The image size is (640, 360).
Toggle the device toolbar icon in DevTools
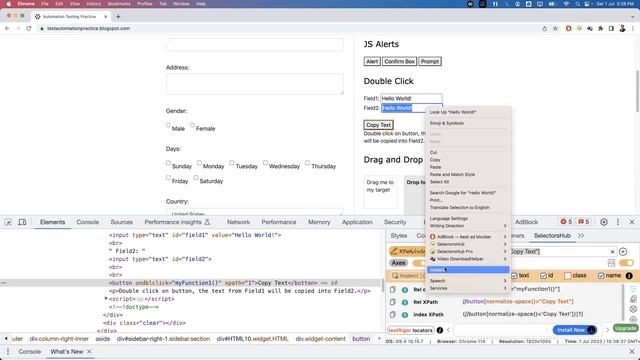(22, 222)
